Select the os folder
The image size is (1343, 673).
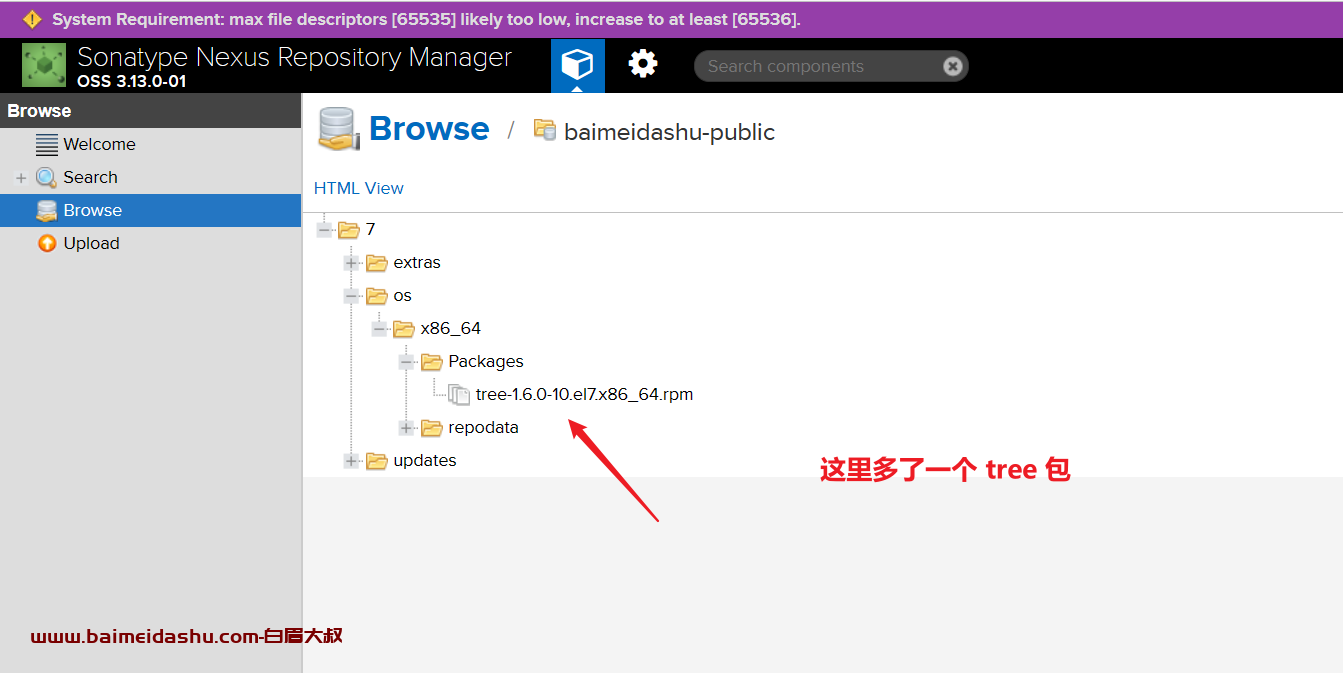coord(402,295)
